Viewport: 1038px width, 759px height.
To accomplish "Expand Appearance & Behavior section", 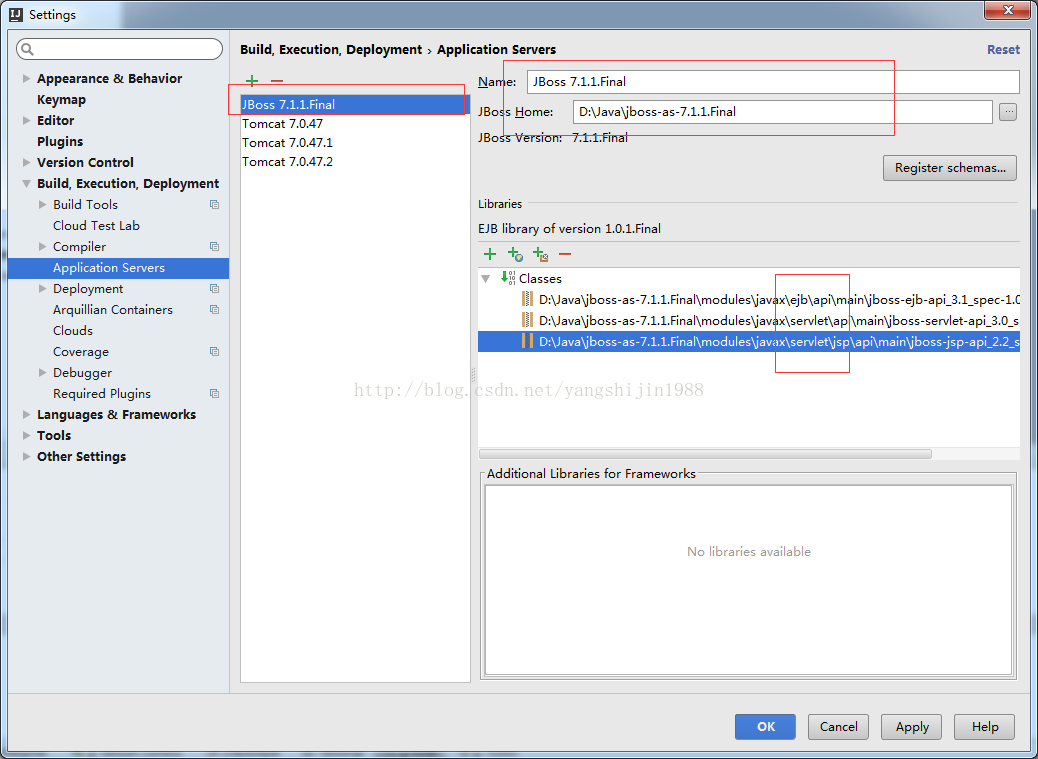I will (x=26, y=78).
